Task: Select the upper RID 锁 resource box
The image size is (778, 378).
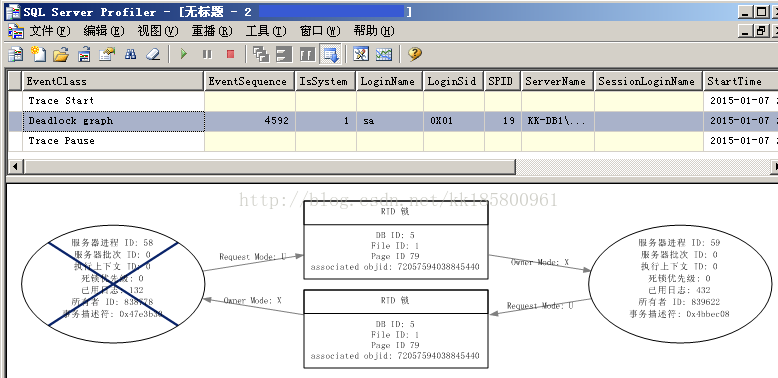Action: 396,240
